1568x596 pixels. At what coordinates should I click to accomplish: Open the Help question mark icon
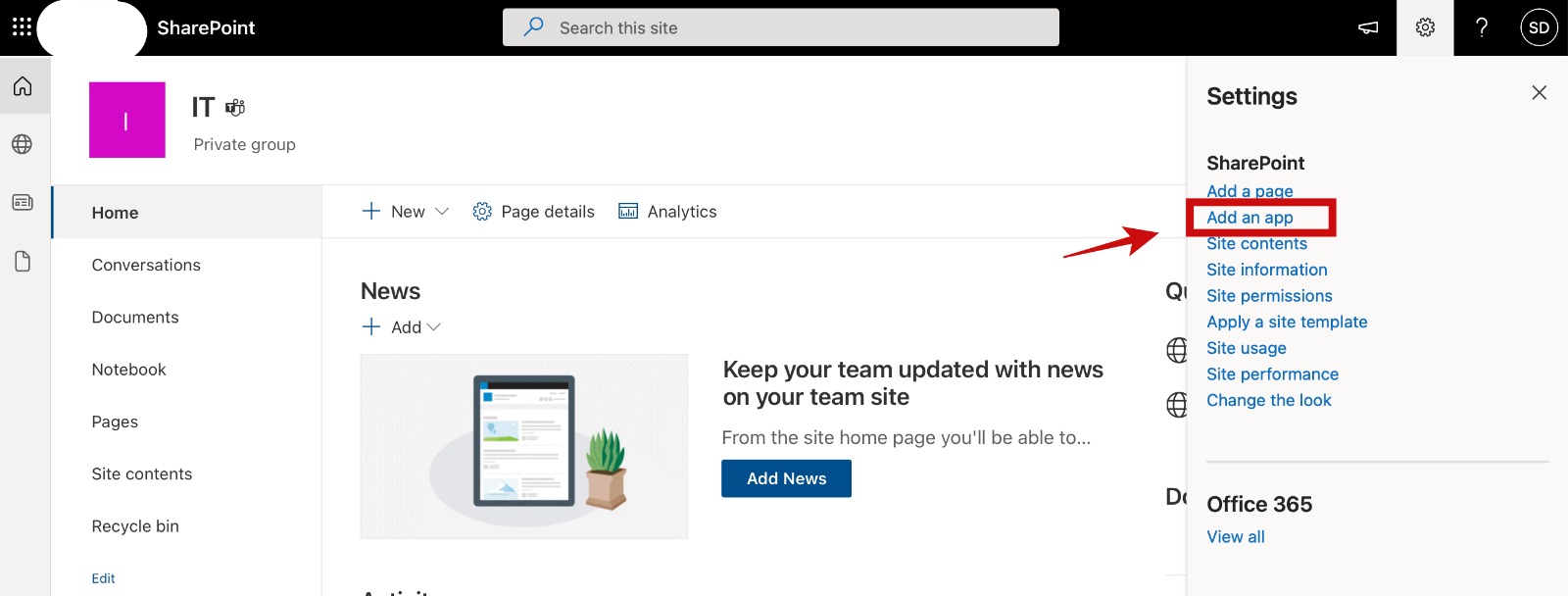1482,27
